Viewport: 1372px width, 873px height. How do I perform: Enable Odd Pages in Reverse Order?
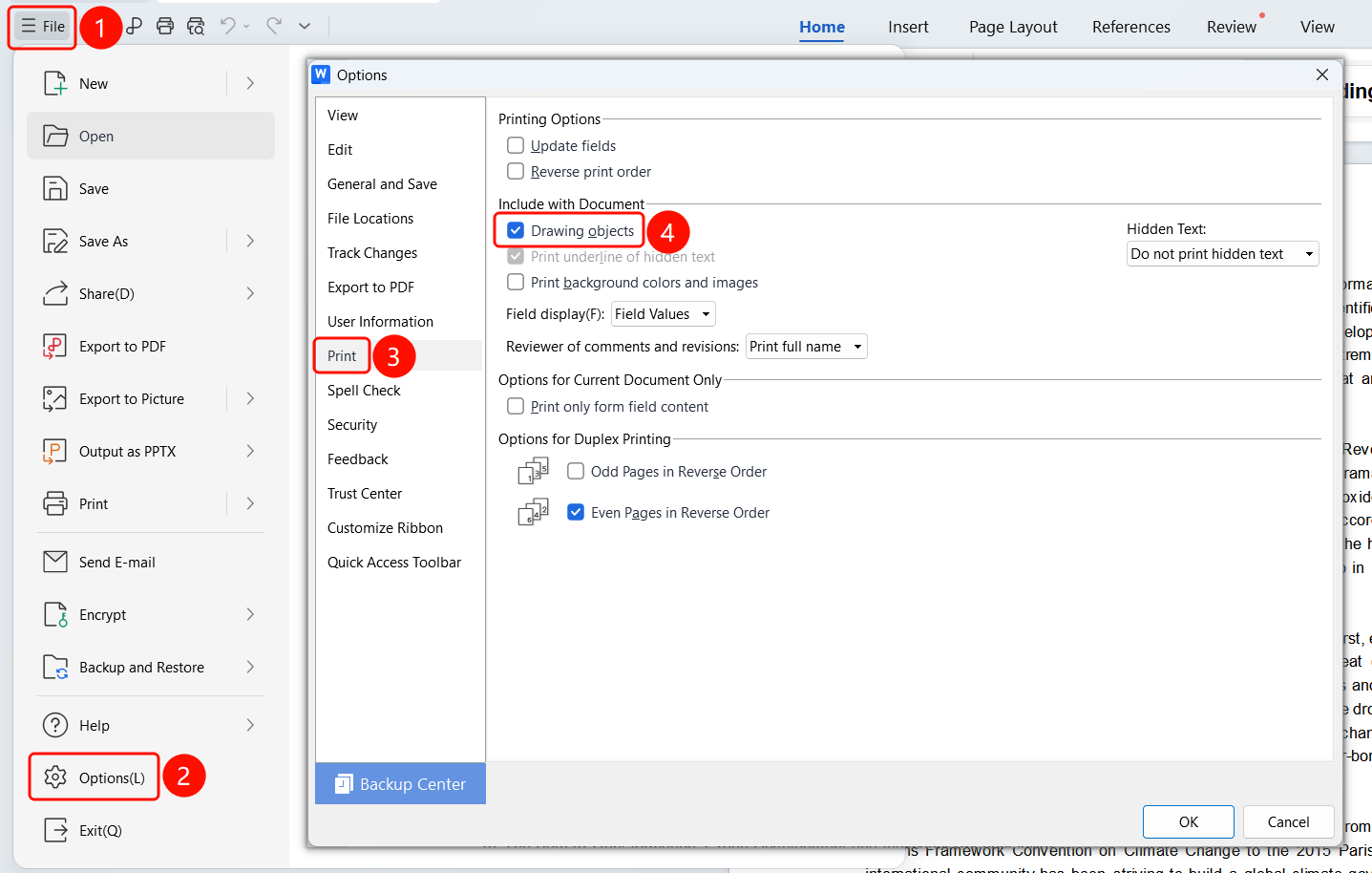coord(576,471)
